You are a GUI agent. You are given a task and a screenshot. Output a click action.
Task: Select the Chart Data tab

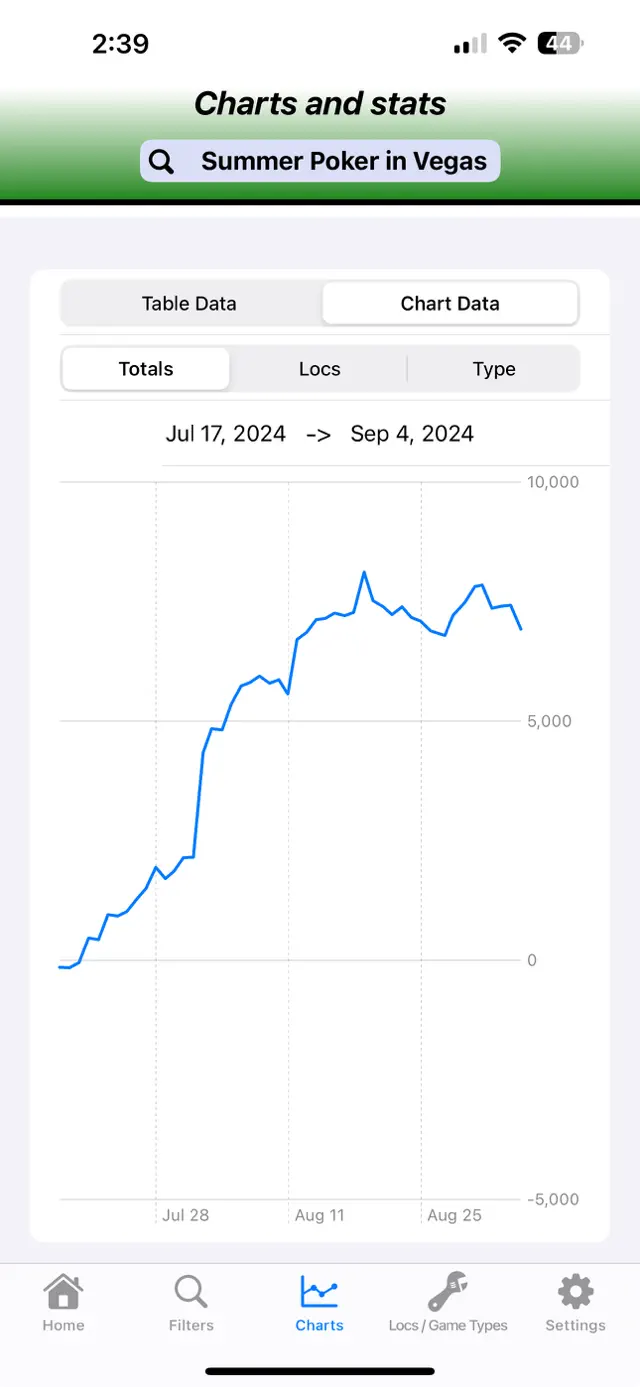pyautogui.click(x=450, y=303)
